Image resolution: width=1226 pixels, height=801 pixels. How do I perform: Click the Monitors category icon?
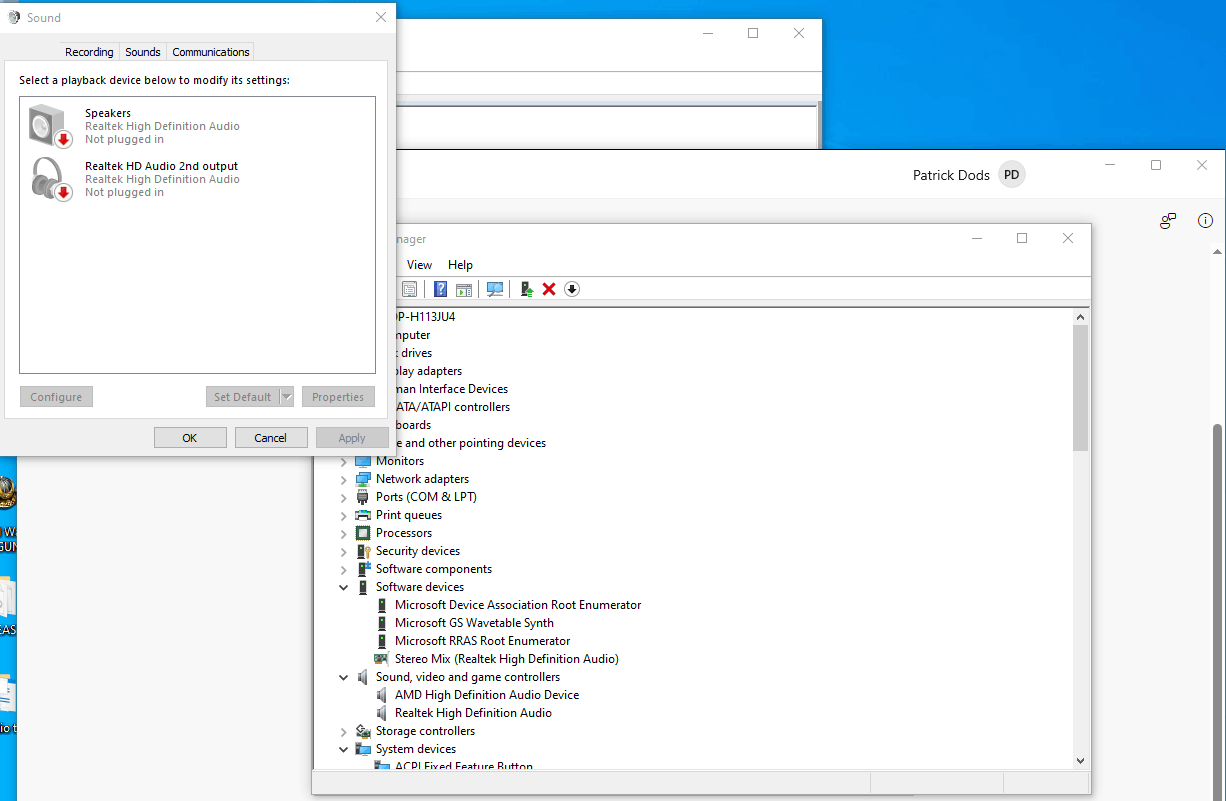363,461
